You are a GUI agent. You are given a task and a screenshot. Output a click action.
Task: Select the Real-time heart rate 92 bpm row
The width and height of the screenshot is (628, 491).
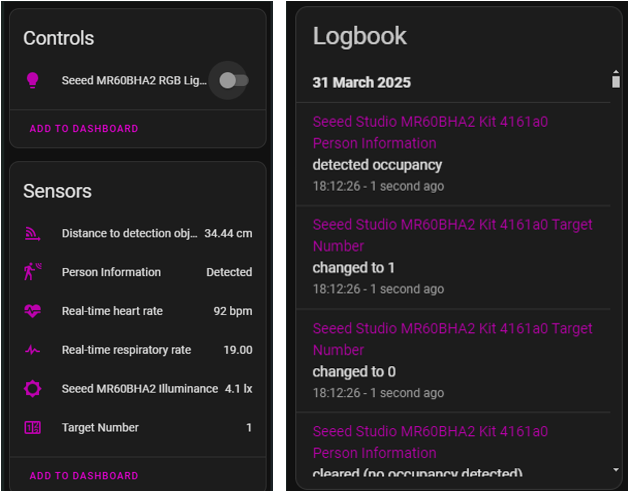point(138,311)
